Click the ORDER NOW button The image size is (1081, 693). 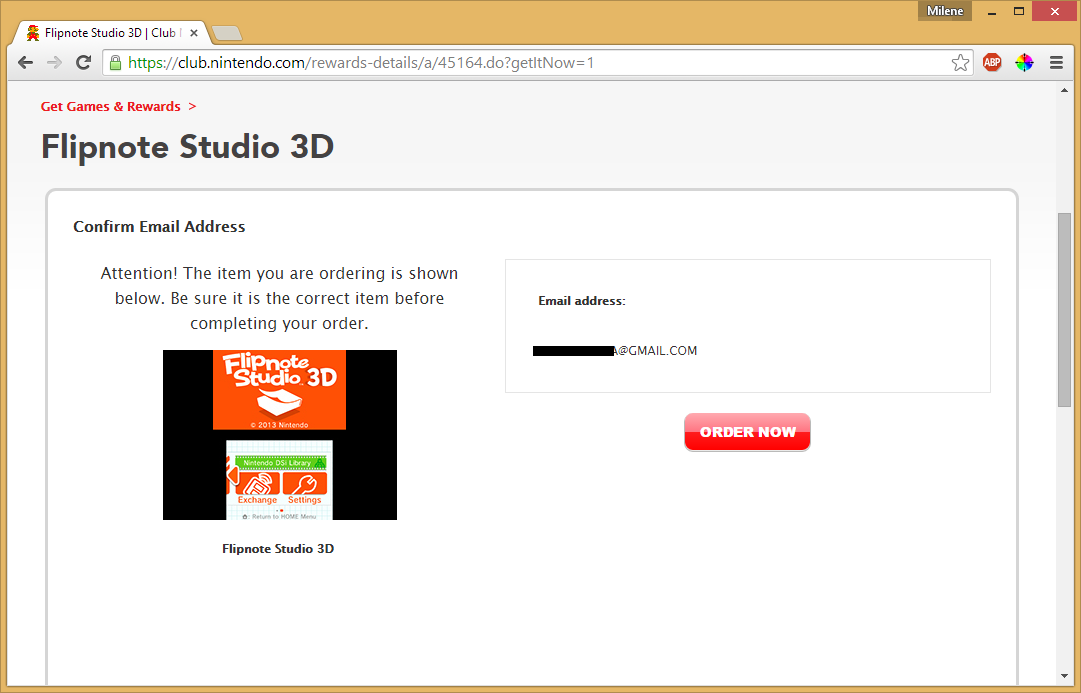747,431
